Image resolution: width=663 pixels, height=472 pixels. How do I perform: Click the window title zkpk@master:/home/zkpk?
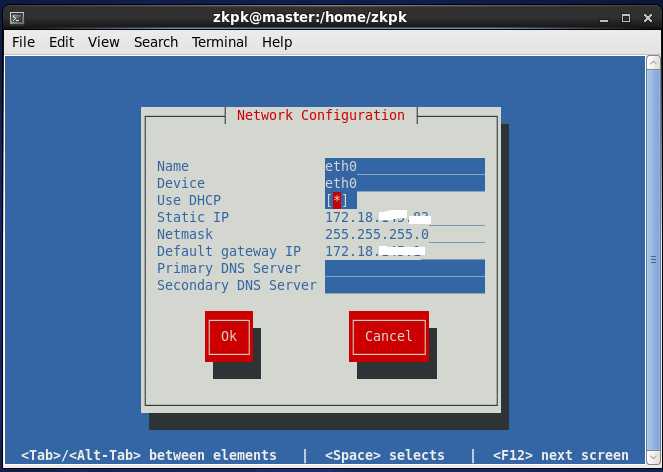click(x=310, y=18)
